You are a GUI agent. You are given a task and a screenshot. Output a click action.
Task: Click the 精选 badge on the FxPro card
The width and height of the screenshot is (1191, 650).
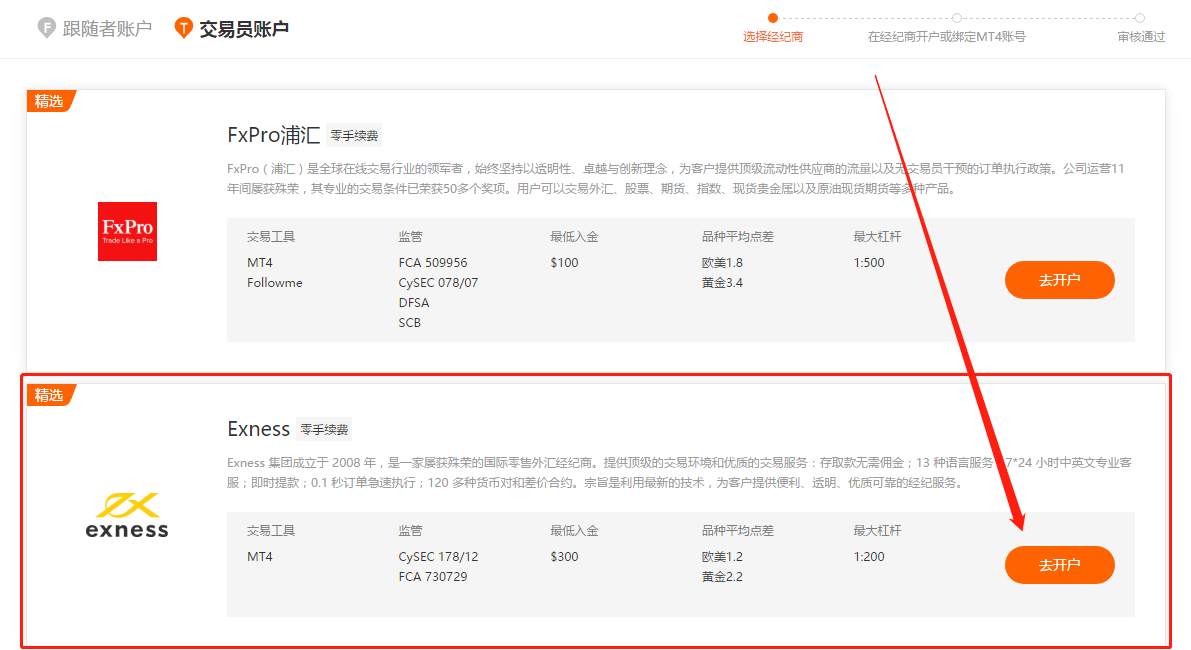pyautogui.click(x=50, y=101)
